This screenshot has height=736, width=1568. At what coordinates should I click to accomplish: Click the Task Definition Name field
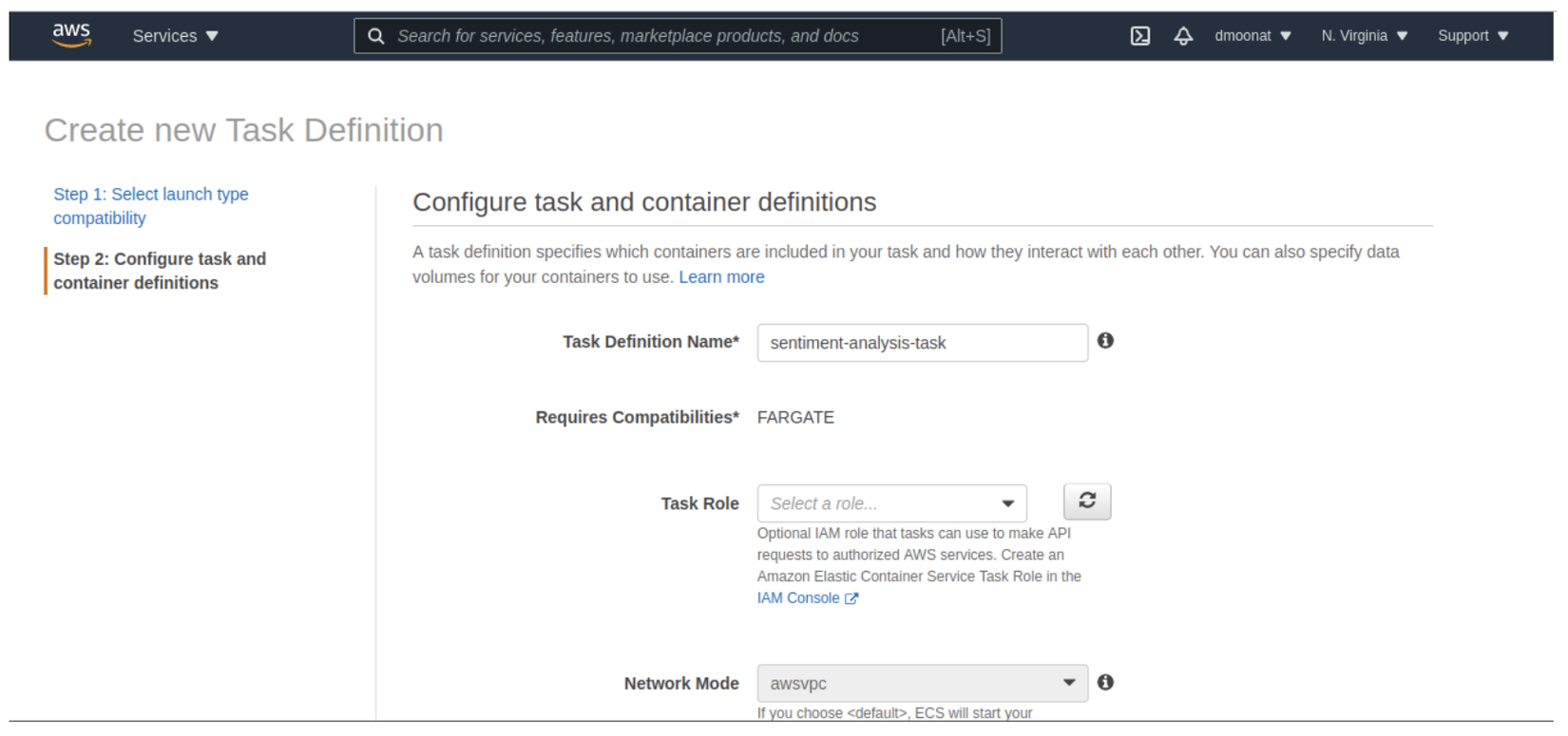tap(922, 343)
